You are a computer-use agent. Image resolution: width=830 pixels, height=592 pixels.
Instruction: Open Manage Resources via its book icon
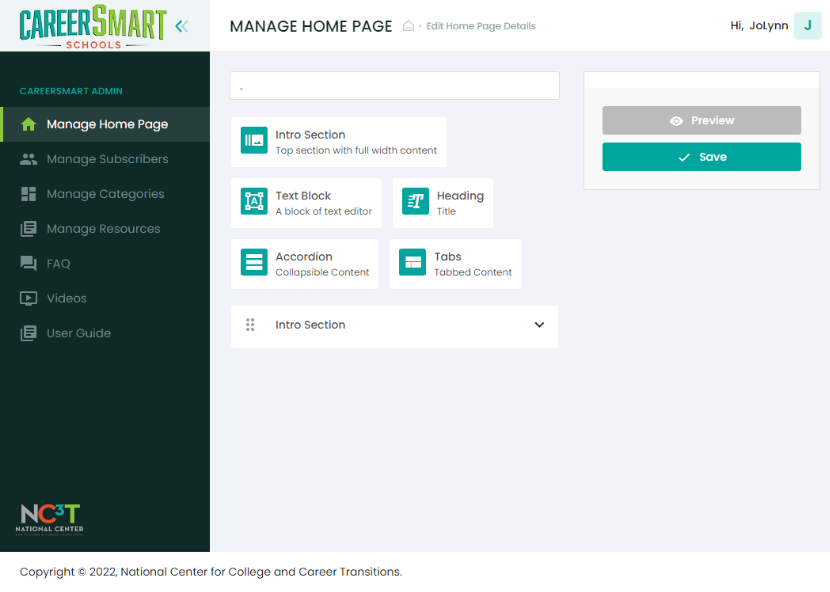pos(29,228)
